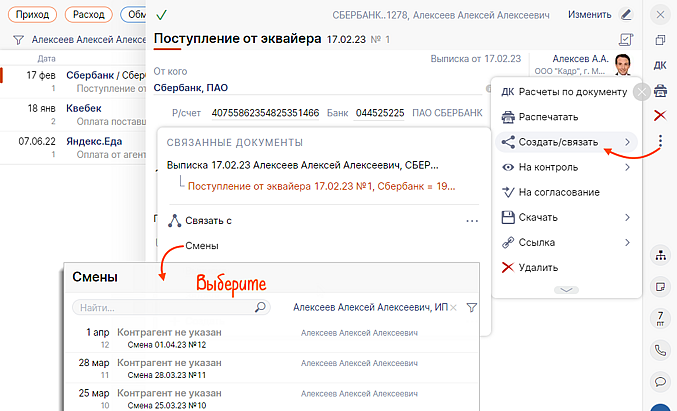Screen dimensions: 677x411
Task: Click the phone icon in right sidebar
Action: 660,350
